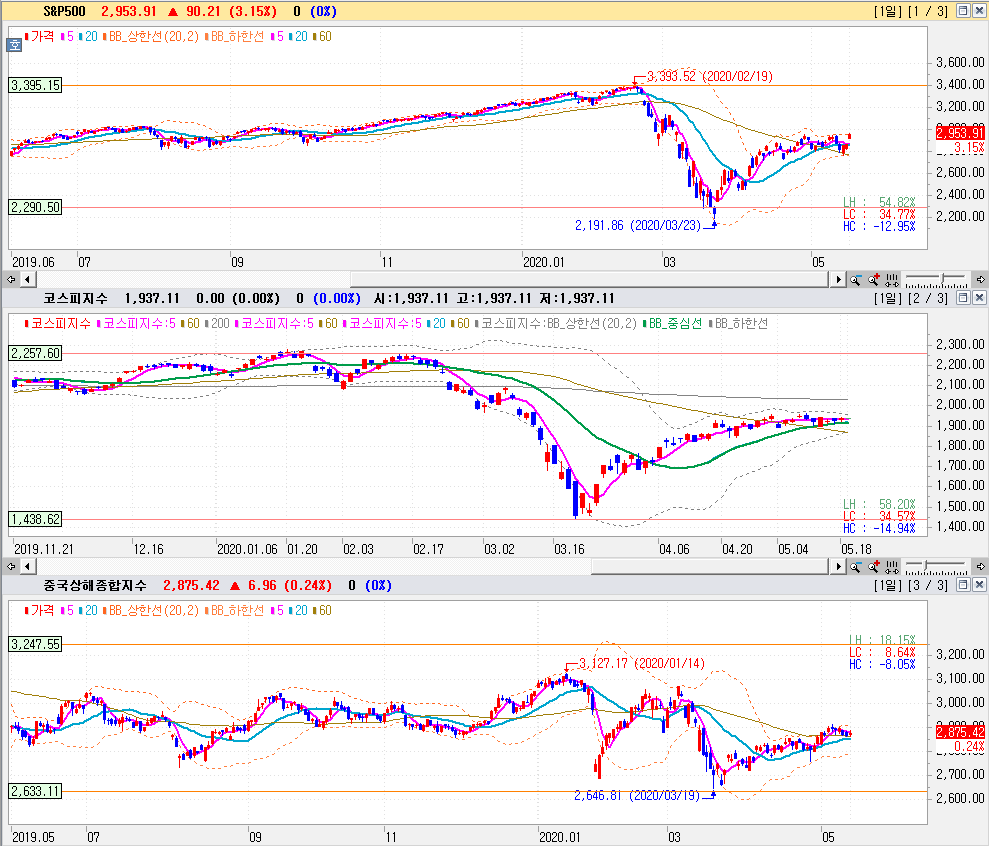Click 2,646.81 (2020/03/19) low annotation

pos(637,796)
